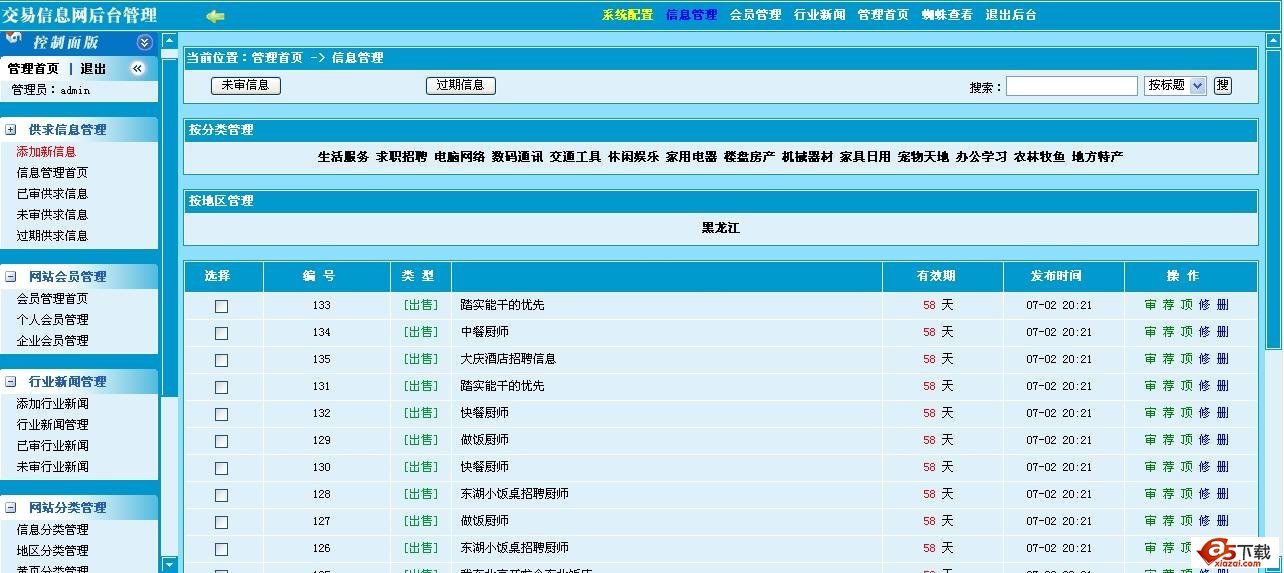Open the 中餐厨师 listing title
1284x573 pixels.
(x=484, y=332)
